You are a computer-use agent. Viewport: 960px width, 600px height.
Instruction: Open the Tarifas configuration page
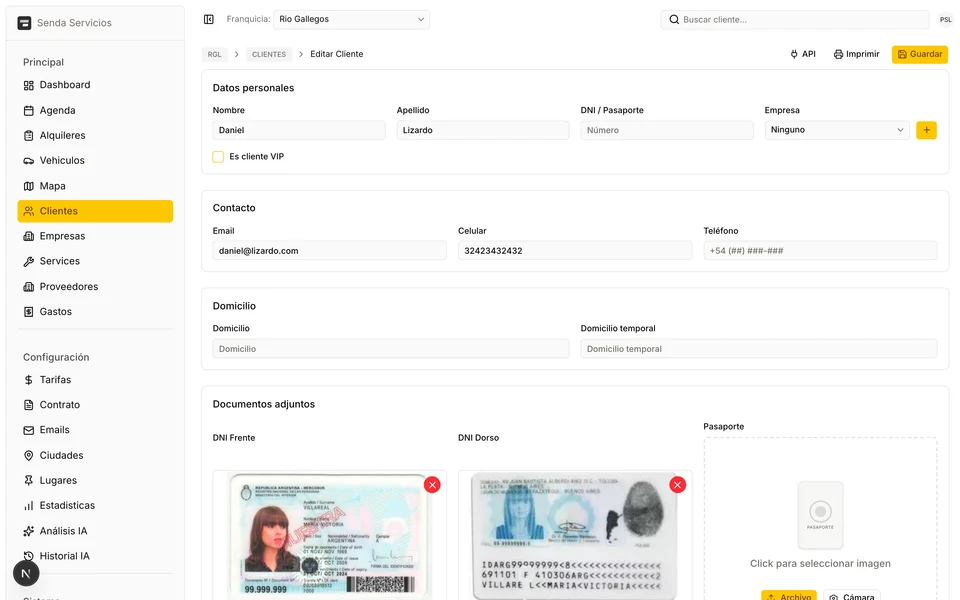(55, 380)
